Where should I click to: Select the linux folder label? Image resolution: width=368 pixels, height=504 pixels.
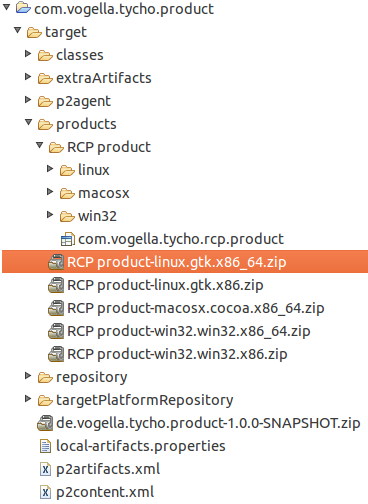click(x=94, y=170)
